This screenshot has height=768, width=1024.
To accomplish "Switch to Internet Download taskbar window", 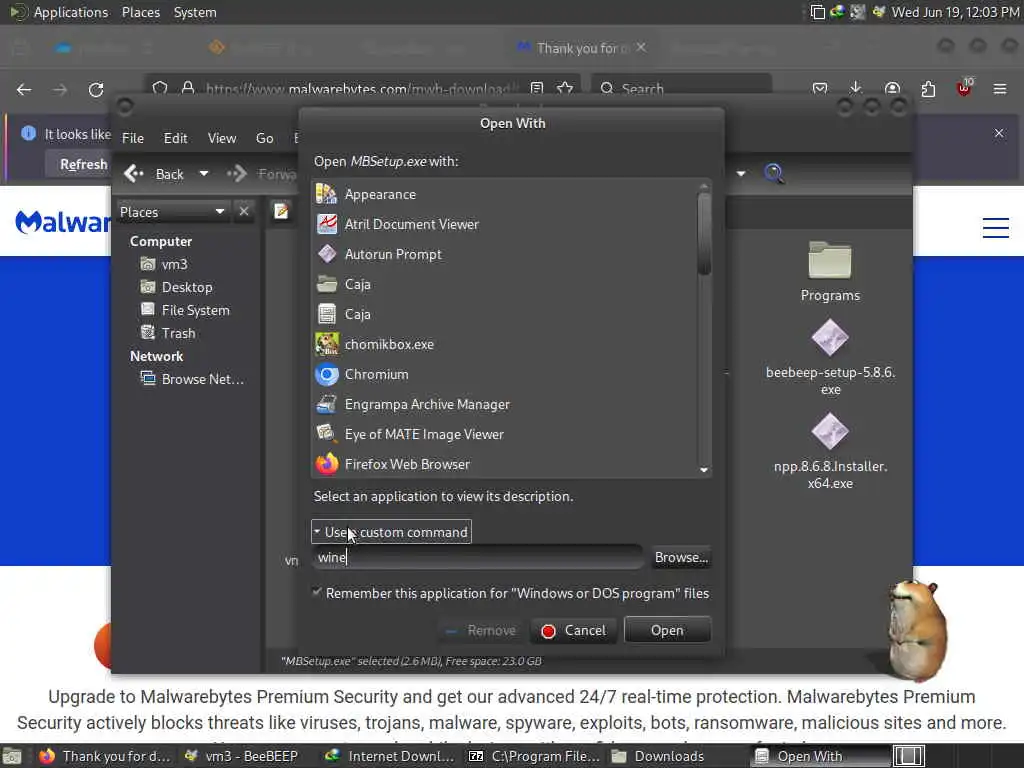I will click(x=390, y=756).
